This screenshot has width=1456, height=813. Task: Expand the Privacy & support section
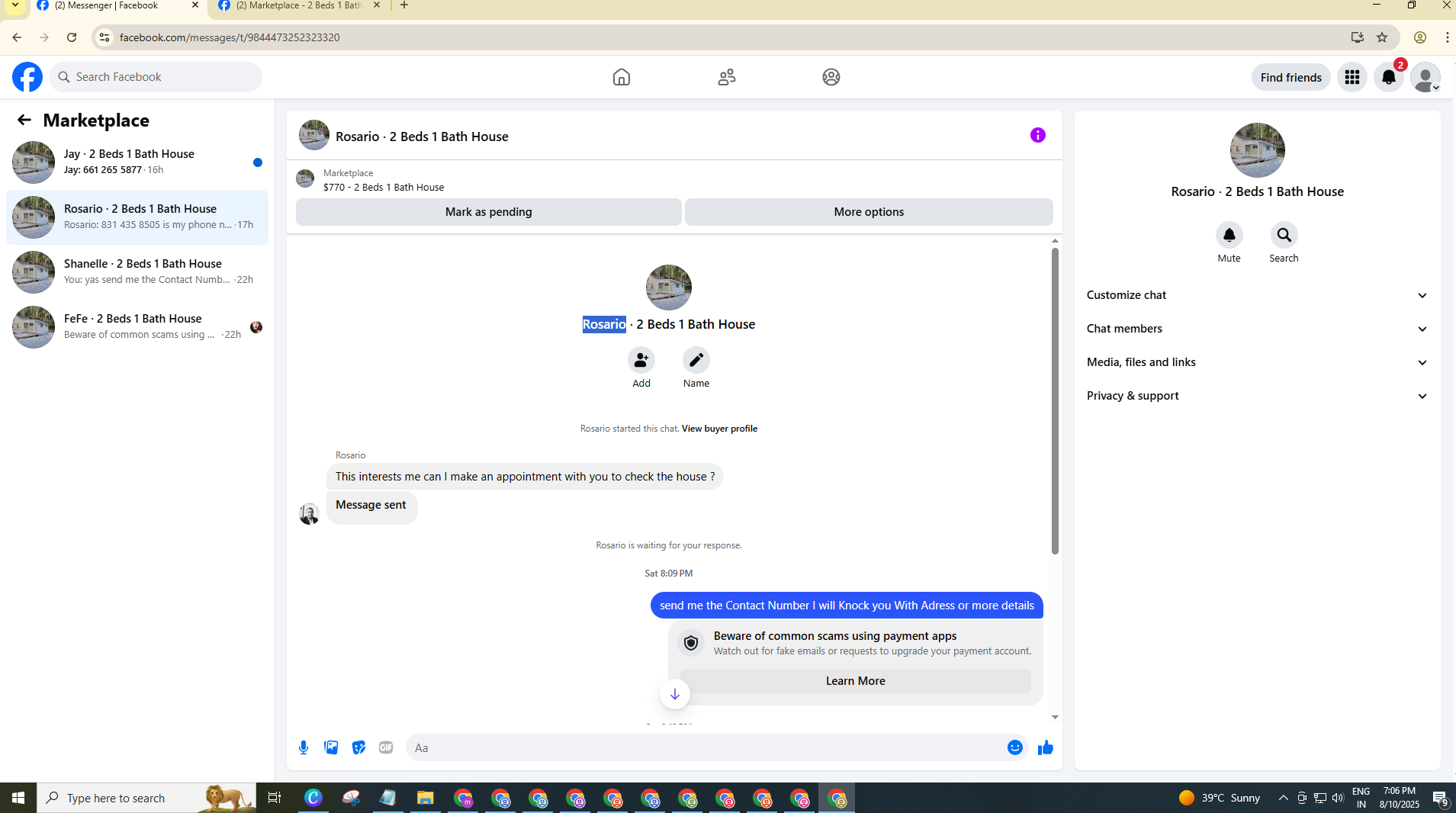click(x=1258, y=396)
